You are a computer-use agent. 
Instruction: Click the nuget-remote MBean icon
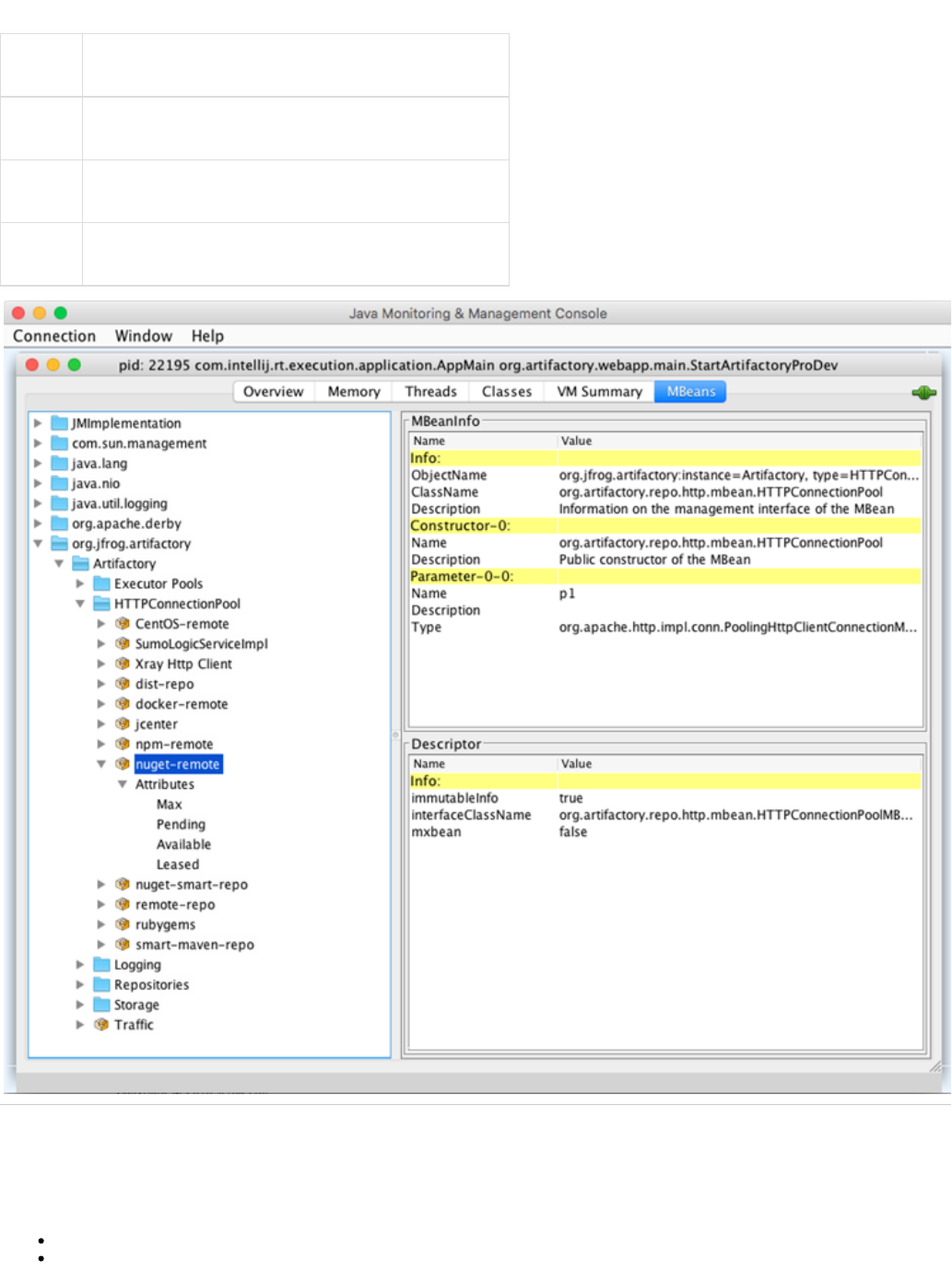click(x=123, y=764)
